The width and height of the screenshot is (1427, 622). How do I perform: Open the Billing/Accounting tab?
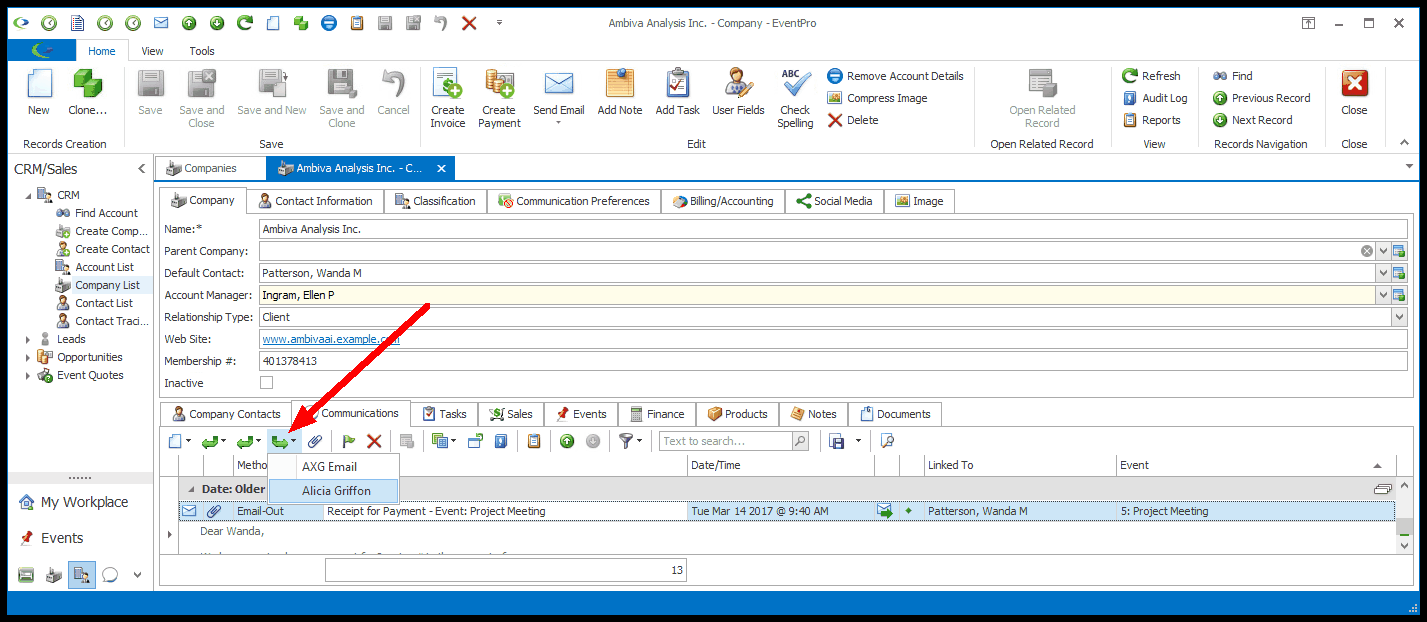722,201
